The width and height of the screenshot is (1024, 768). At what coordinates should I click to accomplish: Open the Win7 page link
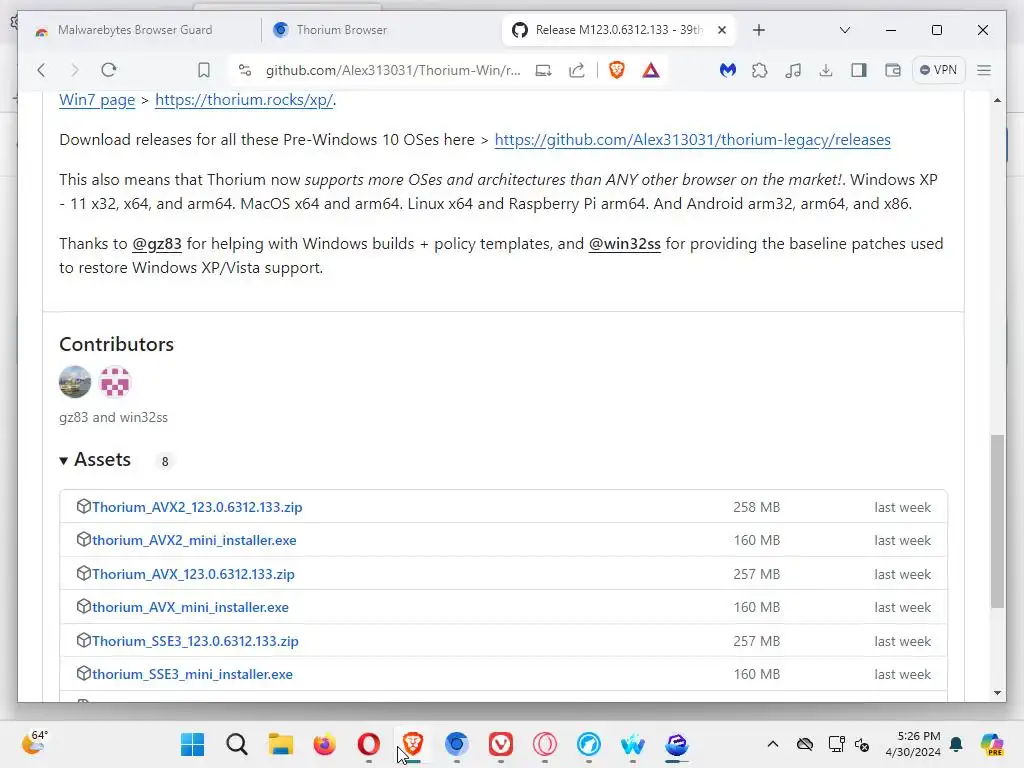(97, 100)
